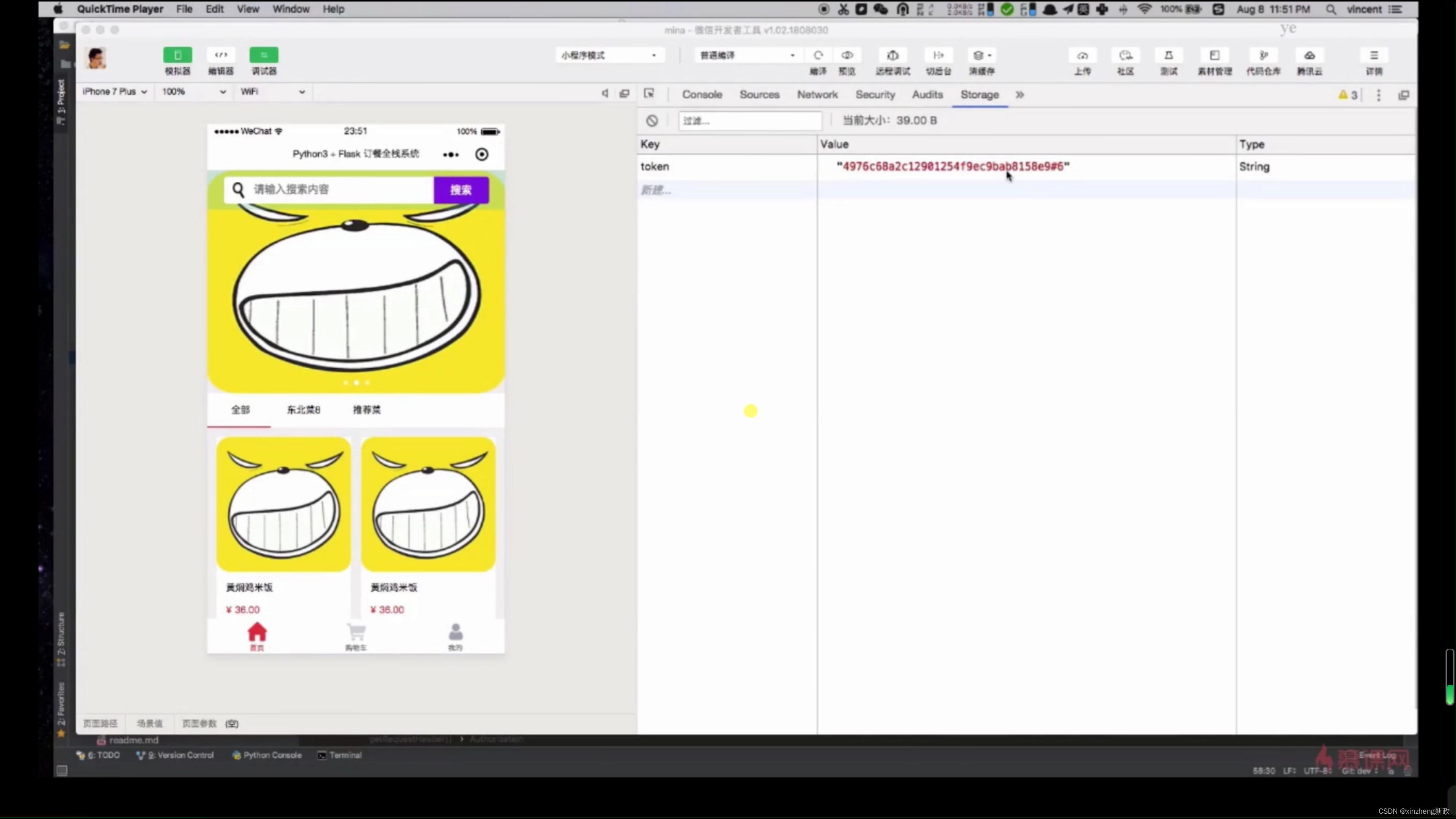Click the preview (预览) eye icon
1456x819 pixels.
coord(847,55)
